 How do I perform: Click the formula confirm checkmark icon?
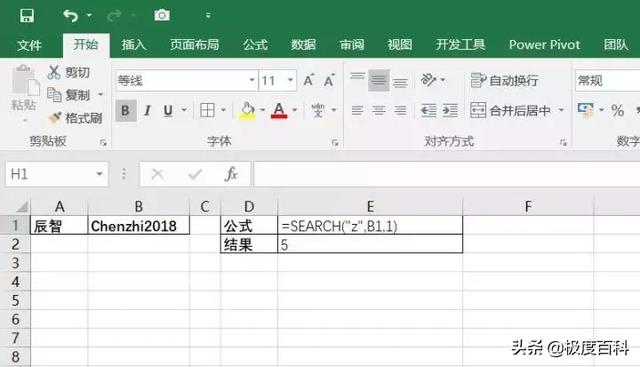pos(195,175)
